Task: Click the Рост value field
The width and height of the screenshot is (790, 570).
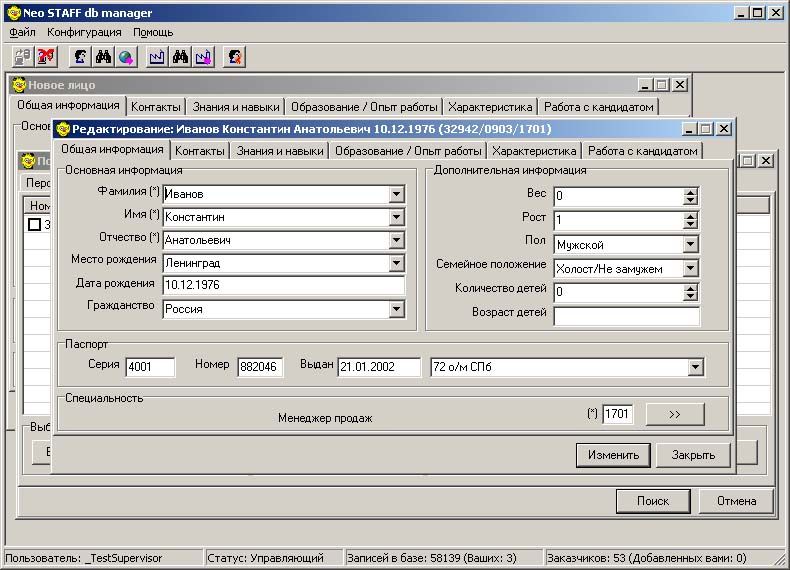Action: point(619,220)
